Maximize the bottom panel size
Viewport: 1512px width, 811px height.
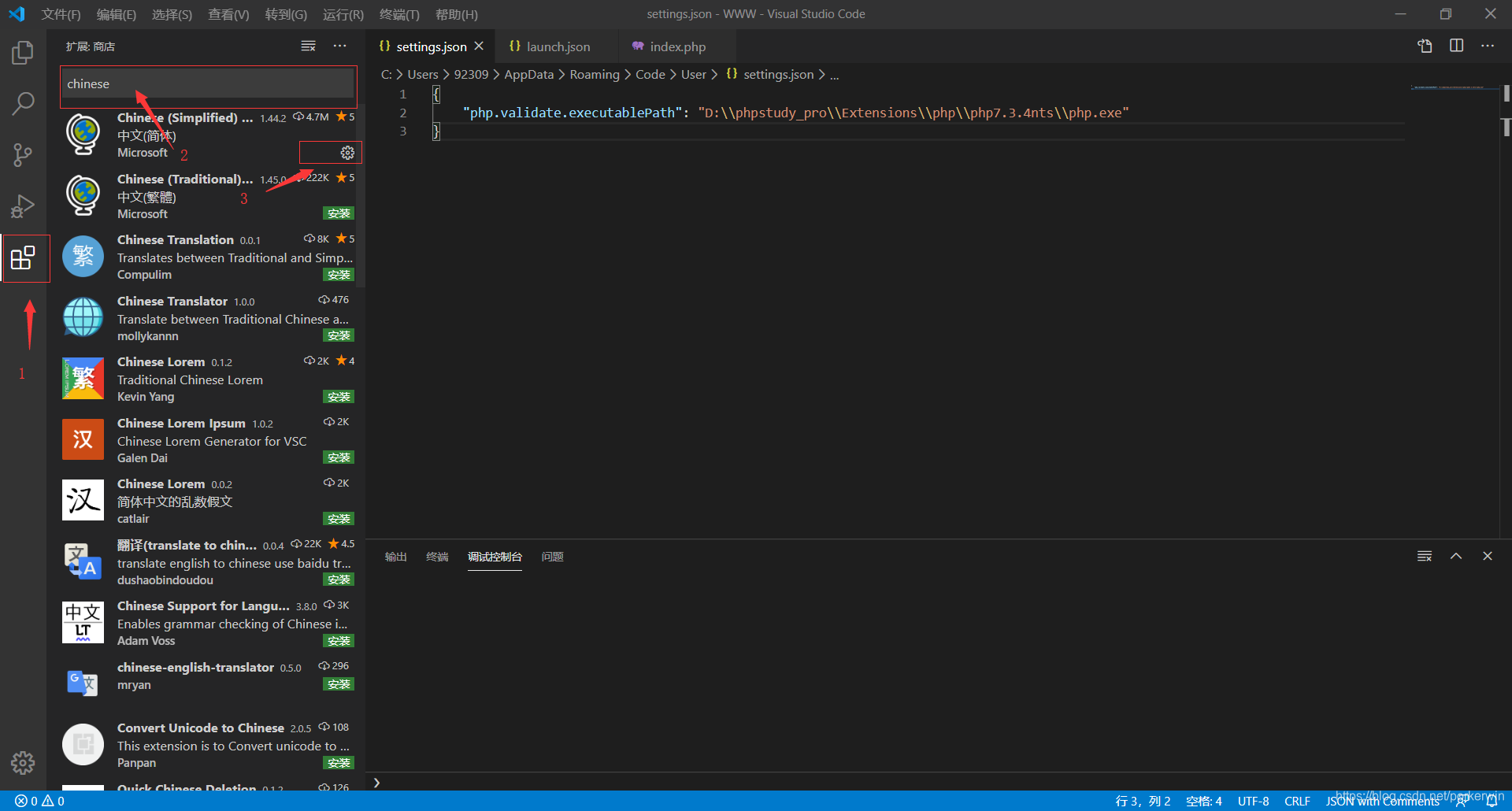[1456, 557]
